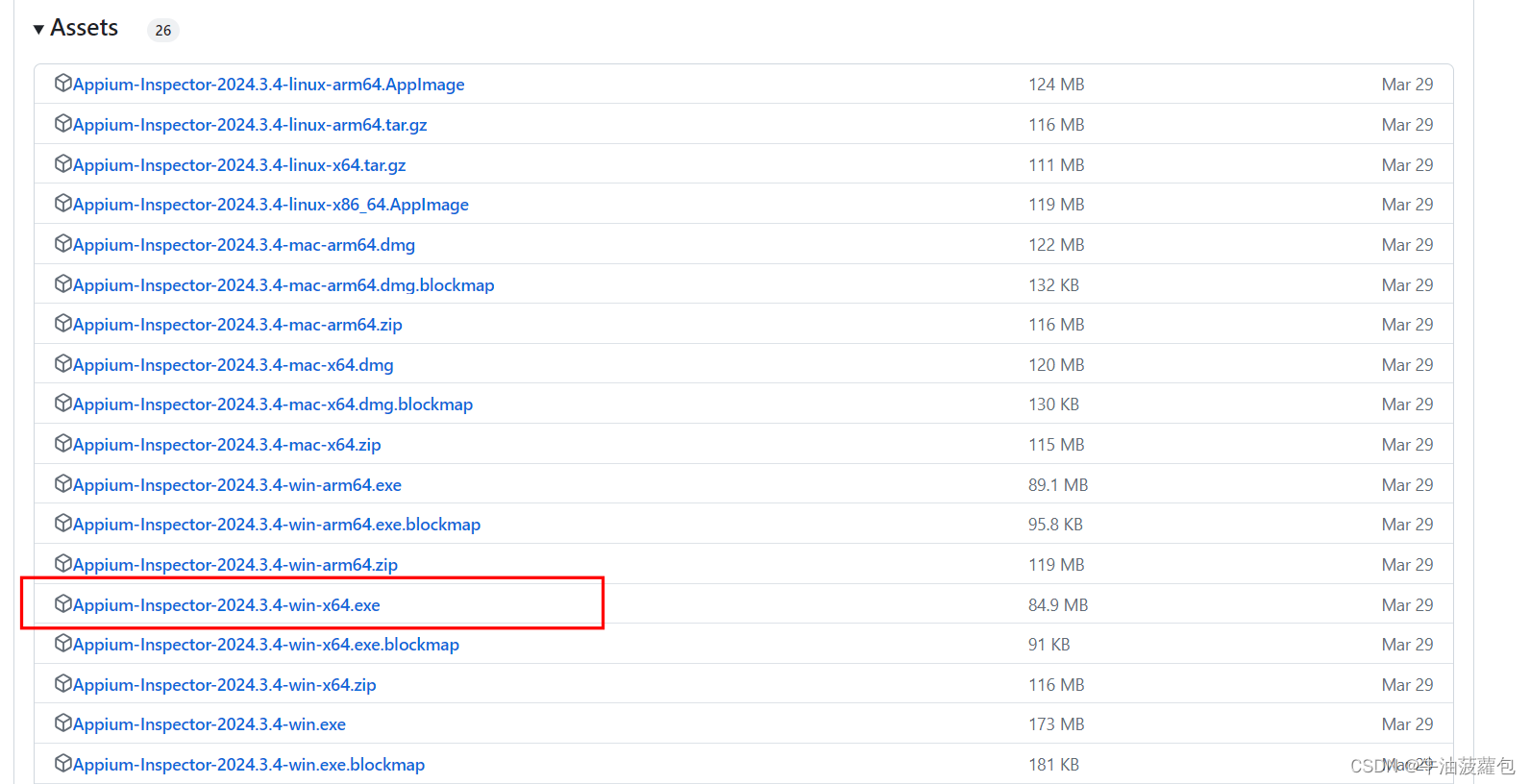Open Appium-Inspector-2024.3.4-win.exe.blockmap link

tap(249, 765)
